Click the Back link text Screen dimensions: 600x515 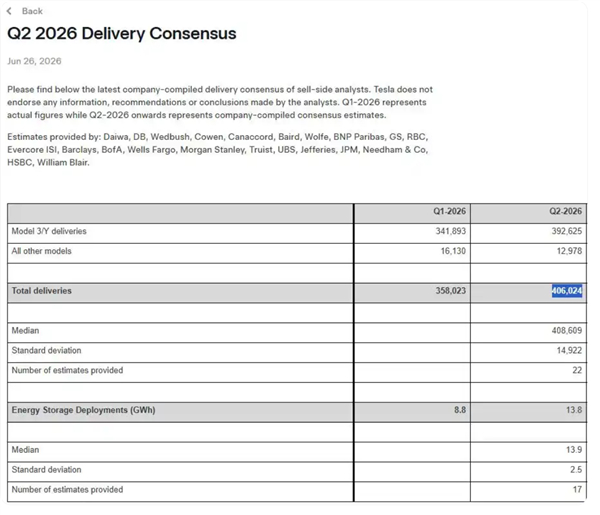(x=32, y=11)
